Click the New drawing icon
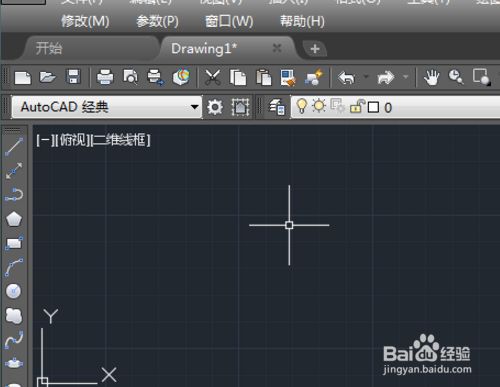The width and height of the screenshot is (500, 387). point(23,78)
